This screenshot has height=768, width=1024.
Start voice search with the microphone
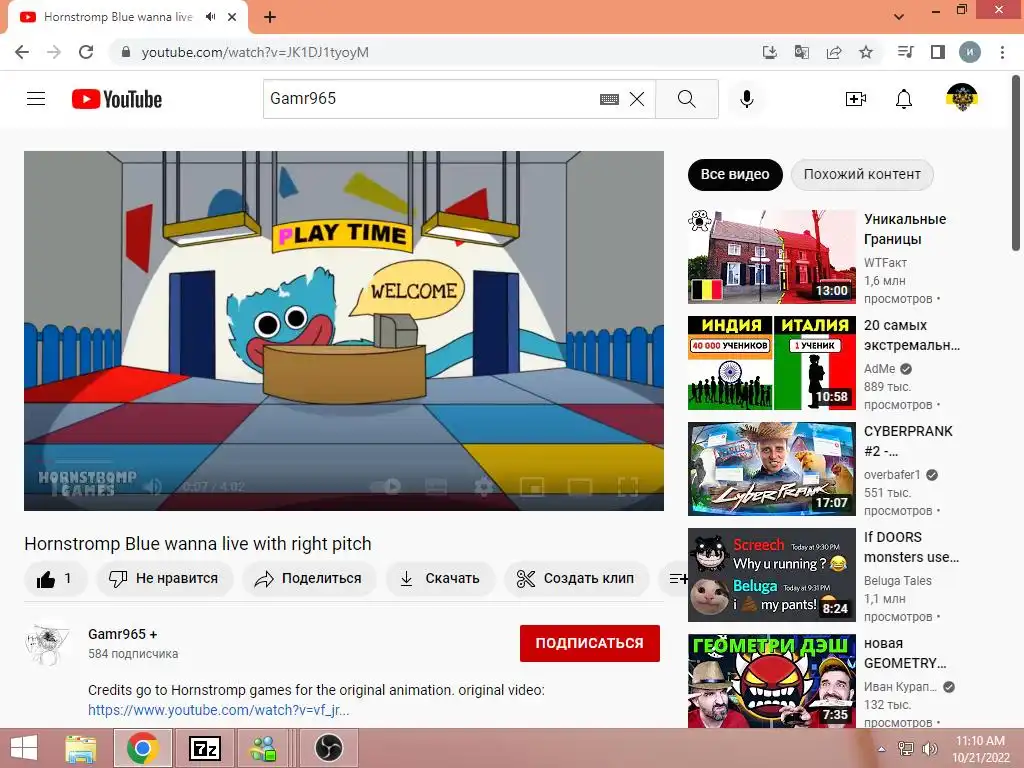[x=746, y=99]
